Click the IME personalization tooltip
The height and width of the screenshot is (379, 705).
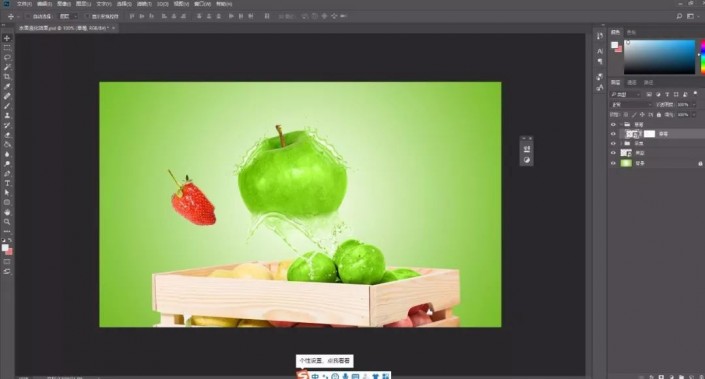[324, 361]
